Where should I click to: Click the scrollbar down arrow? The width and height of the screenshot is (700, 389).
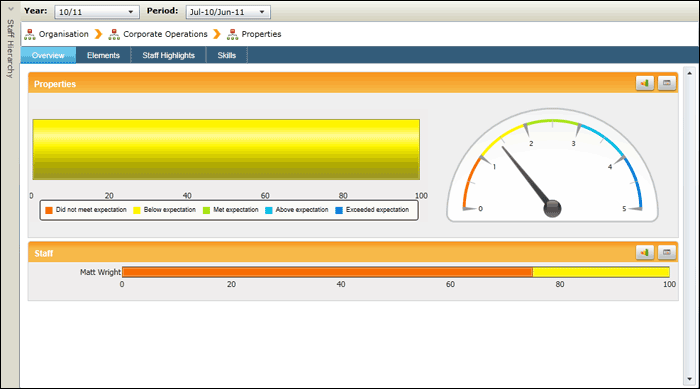[x=690, y=379]
